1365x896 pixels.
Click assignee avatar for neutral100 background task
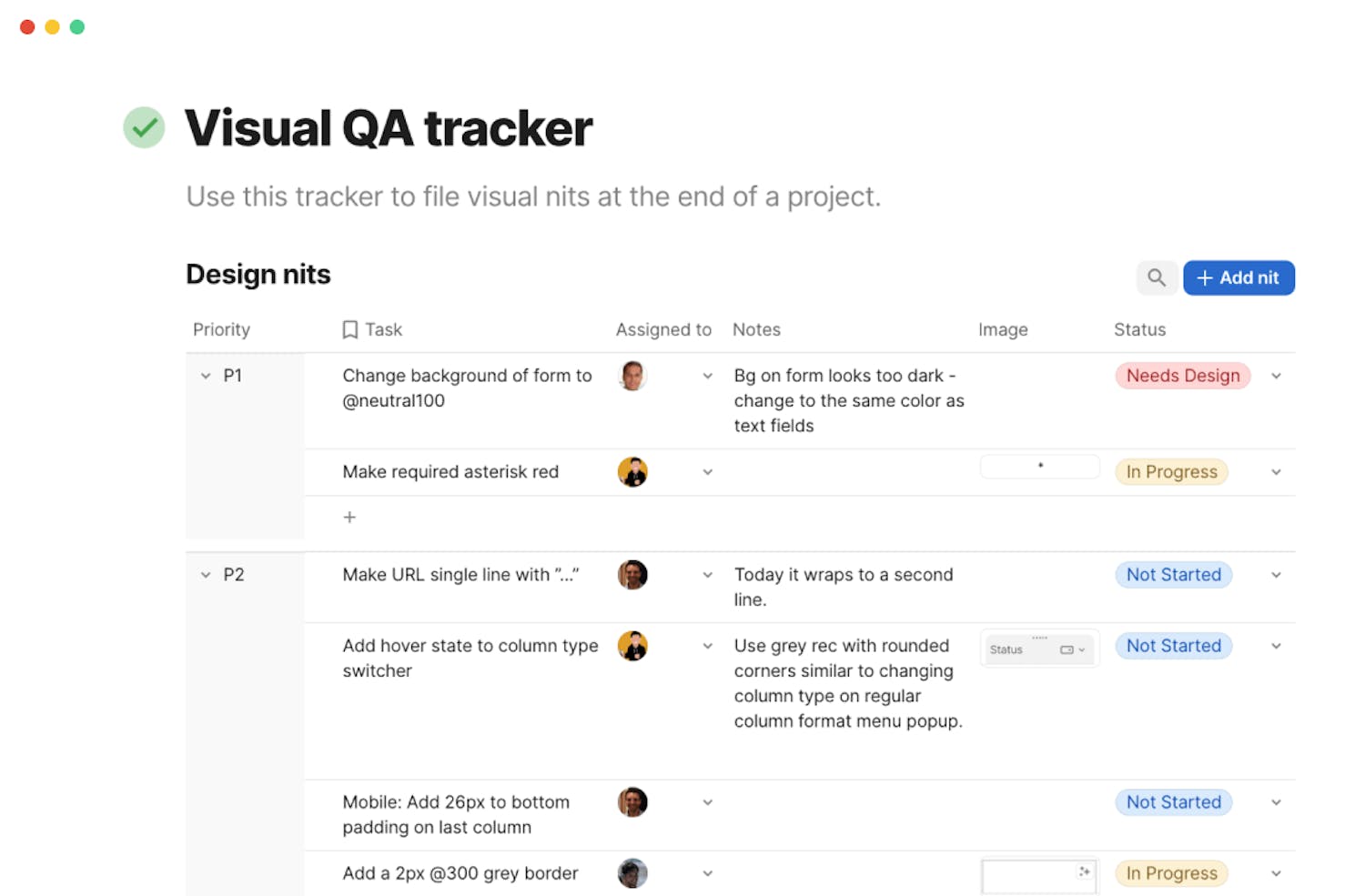click(632, 376)
